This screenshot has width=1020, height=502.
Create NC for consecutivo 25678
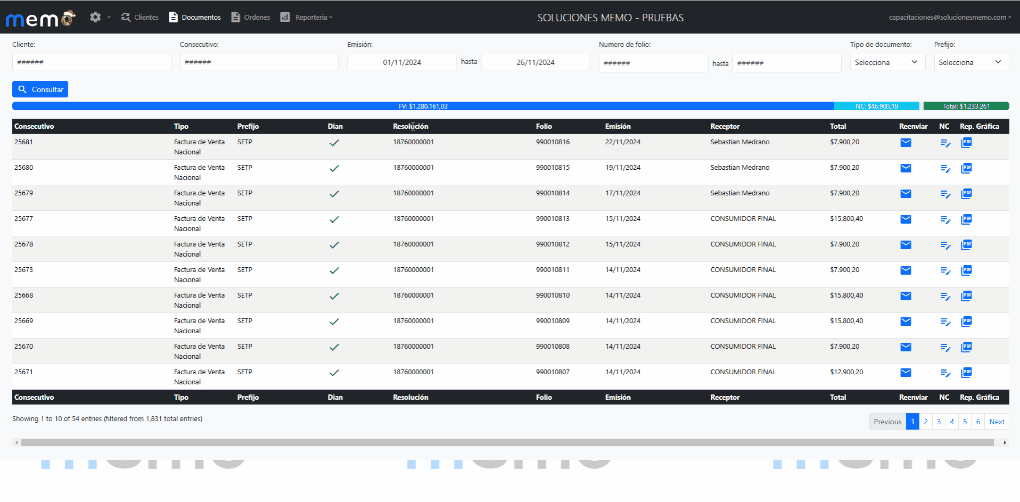(945, 245)
